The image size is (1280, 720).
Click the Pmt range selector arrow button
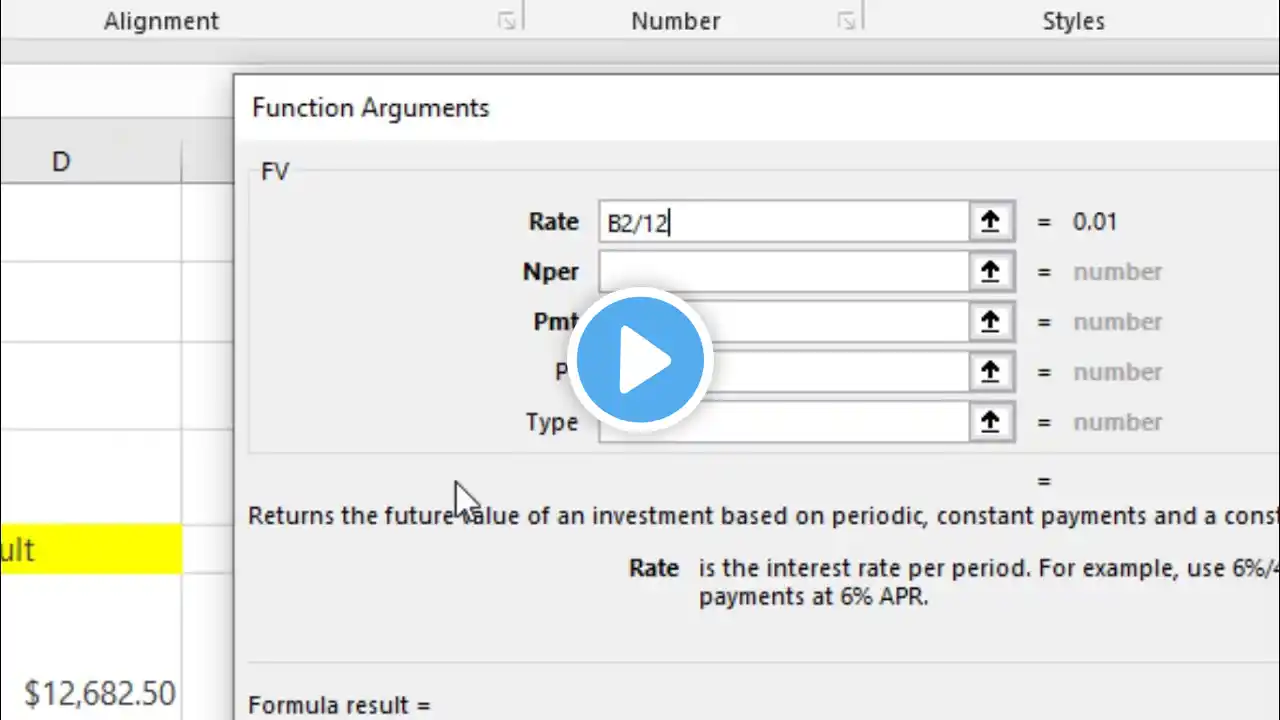(x=990, y=322)
